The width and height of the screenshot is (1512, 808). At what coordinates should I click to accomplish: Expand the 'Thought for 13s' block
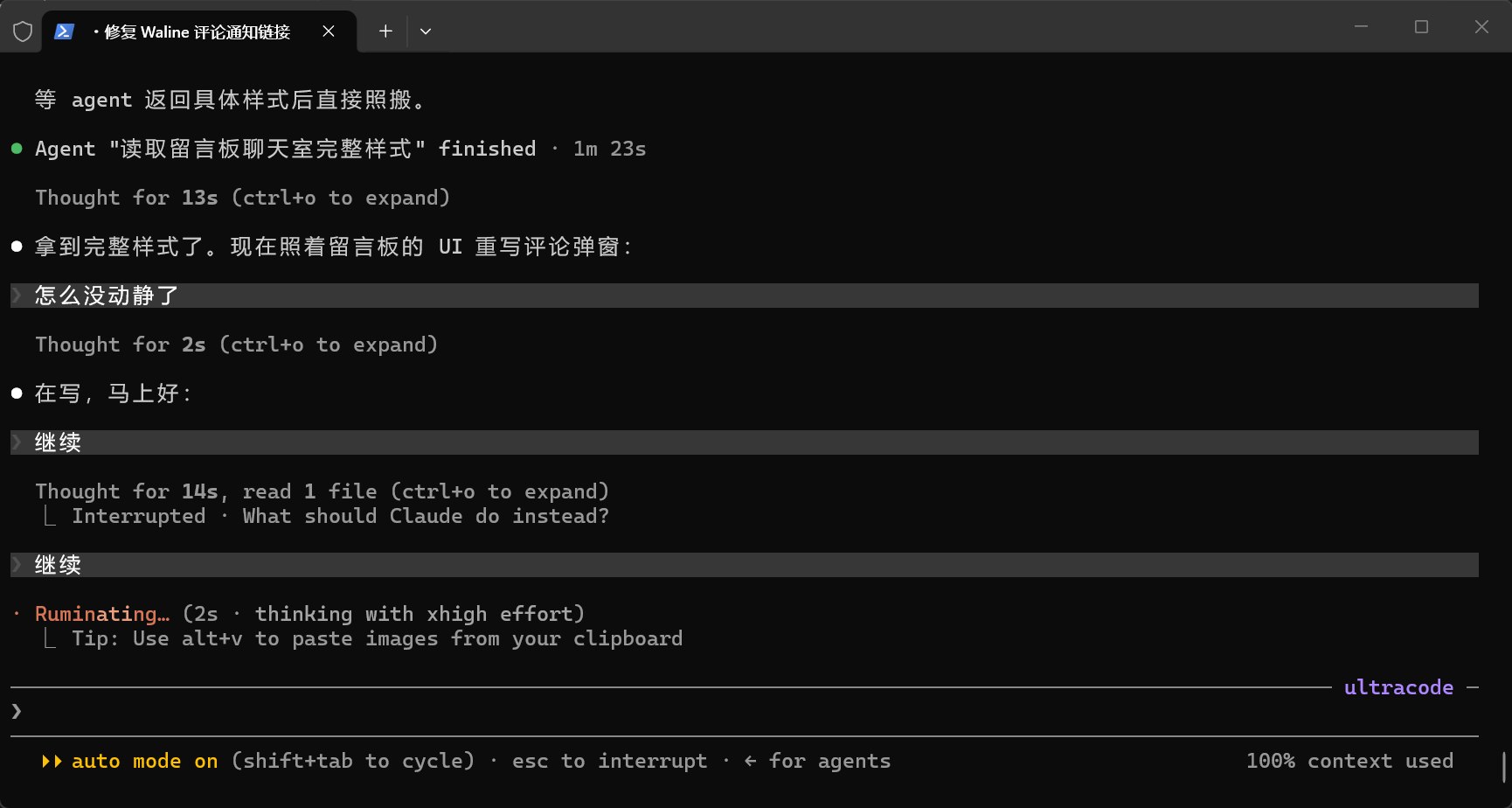point(242,198)
